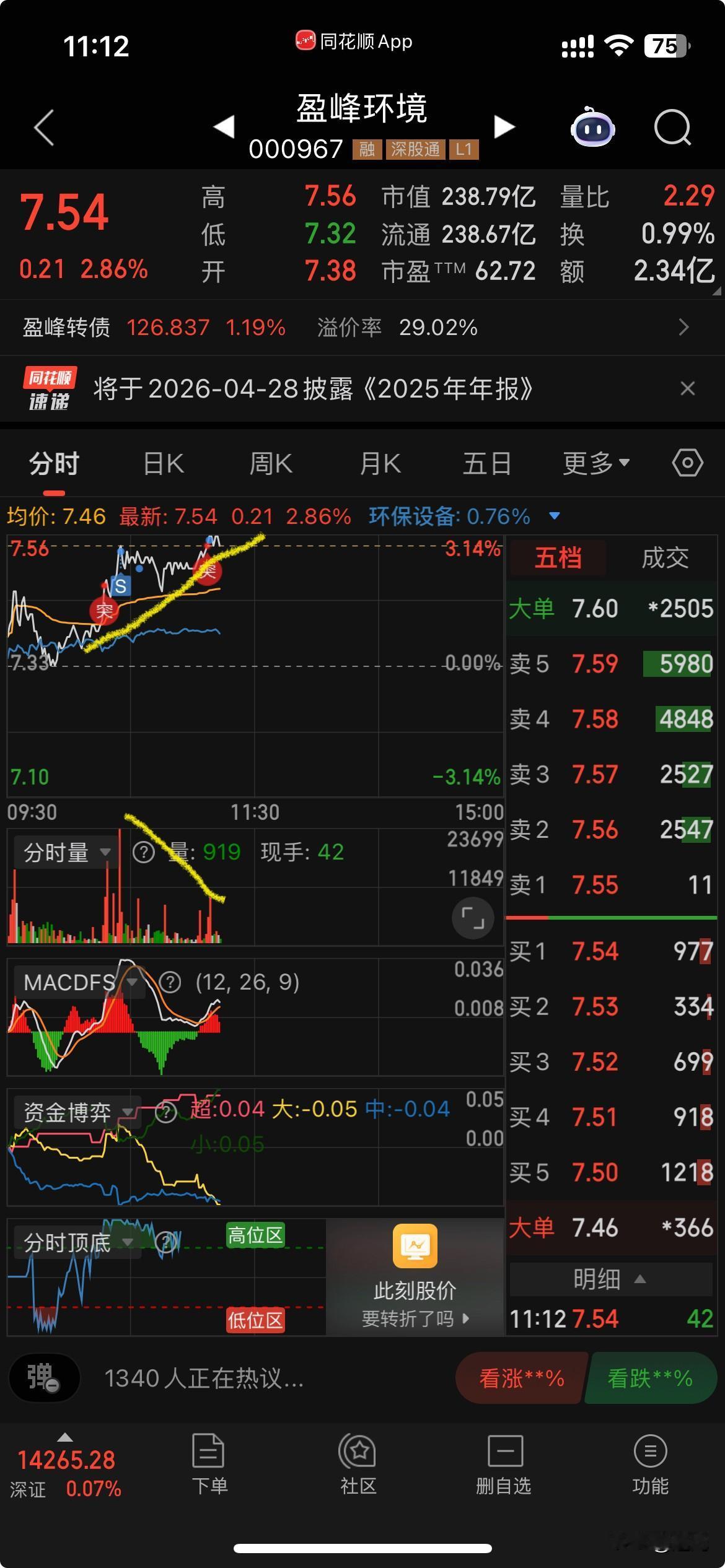Tap the 深股通 badge
Screen dimensions: 725x1568
415,149
